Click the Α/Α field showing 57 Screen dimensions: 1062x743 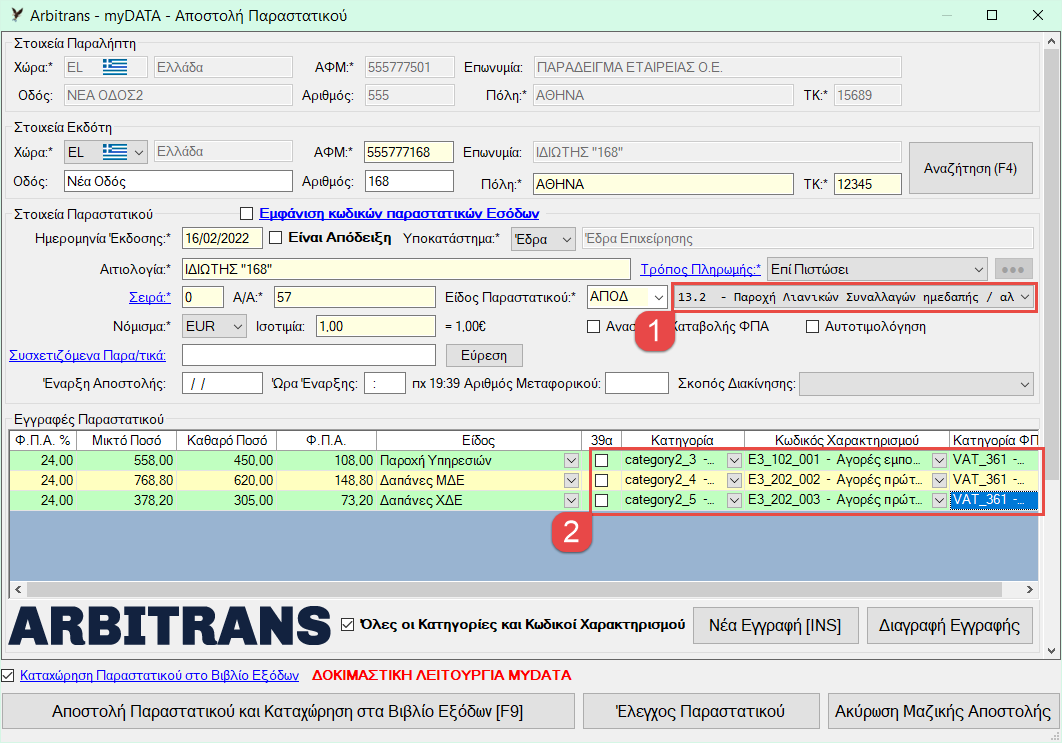coord(355,297)
